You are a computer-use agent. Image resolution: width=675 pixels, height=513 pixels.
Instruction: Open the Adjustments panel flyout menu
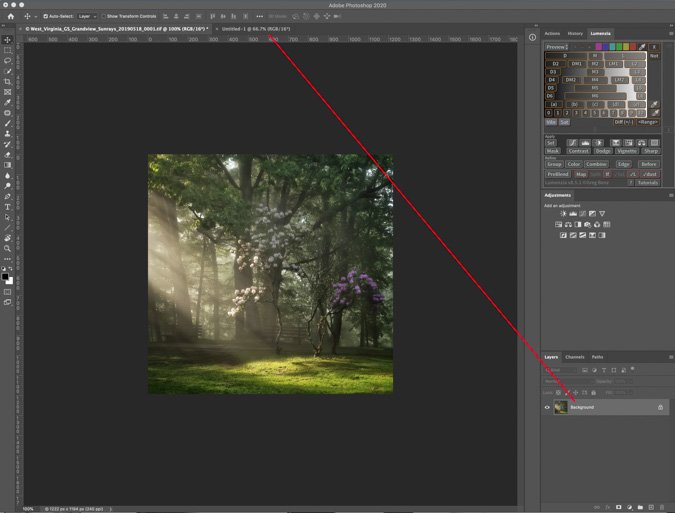(671, 195)
